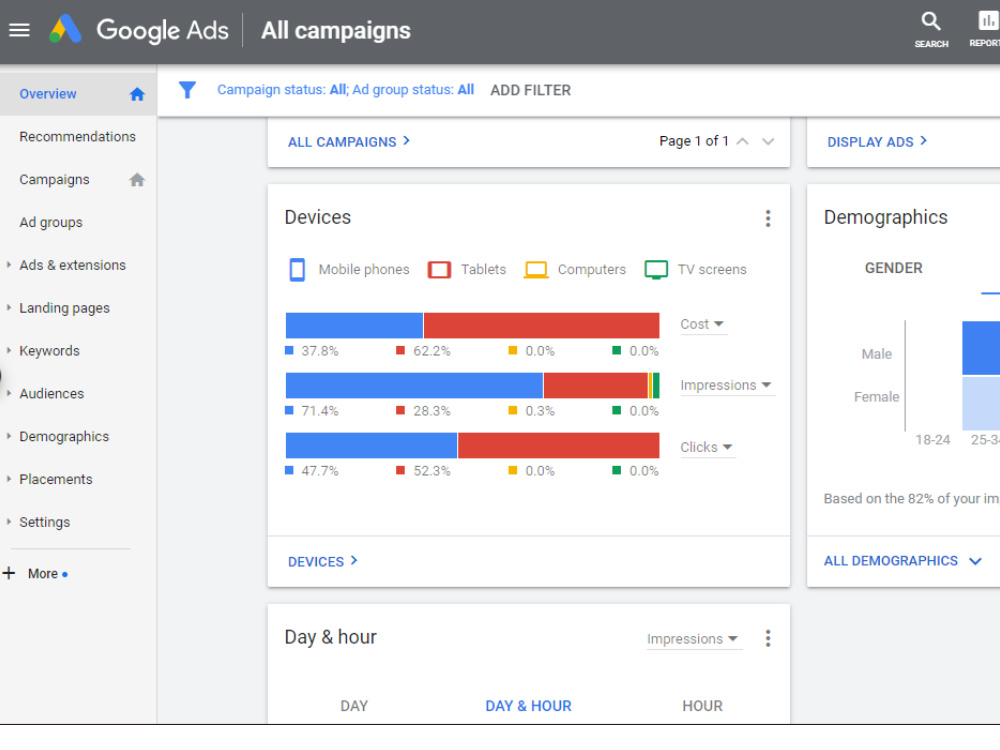Click red Tablets segment of Clicks bar
The image size is (1000, 750).
pos(559,445)
